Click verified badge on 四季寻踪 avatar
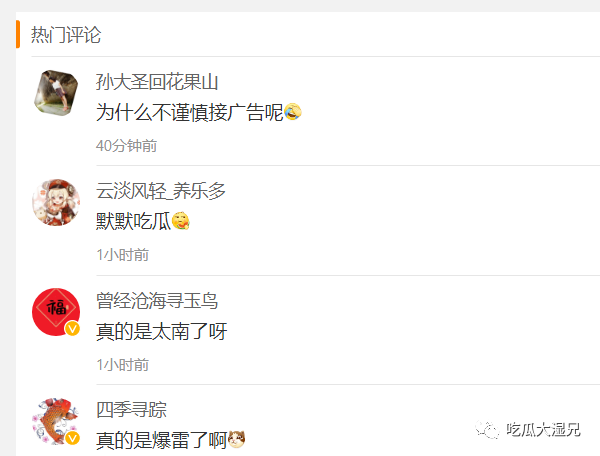Image resolution: width=600 pixels, height=456 pixels. coord(72,438)
